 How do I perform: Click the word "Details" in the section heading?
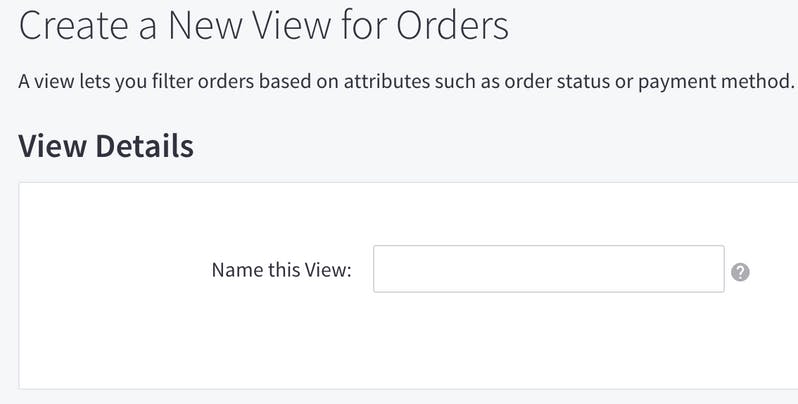tap(145, 146)
